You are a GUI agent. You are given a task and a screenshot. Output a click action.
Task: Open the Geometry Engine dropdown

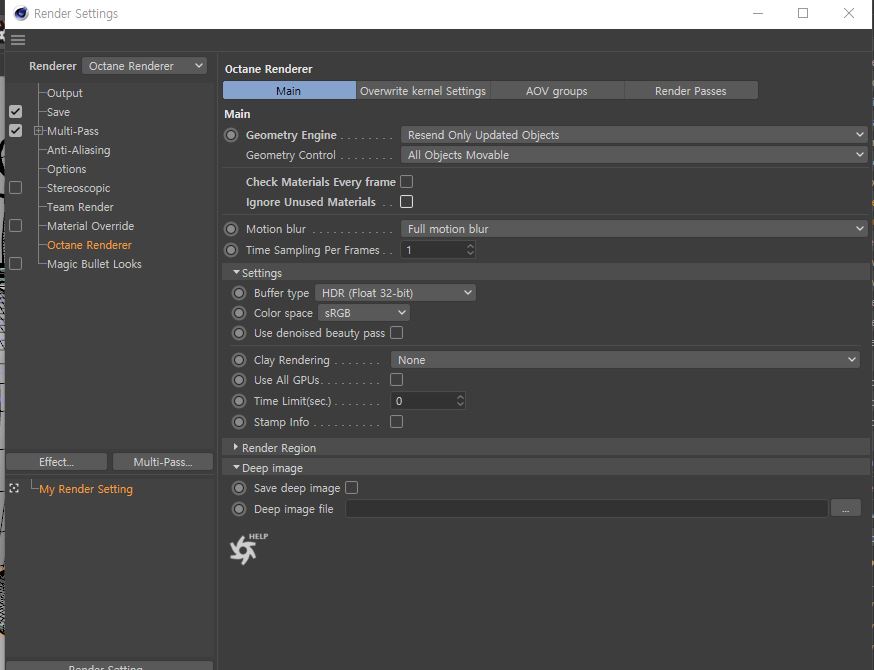pos(634,135)
